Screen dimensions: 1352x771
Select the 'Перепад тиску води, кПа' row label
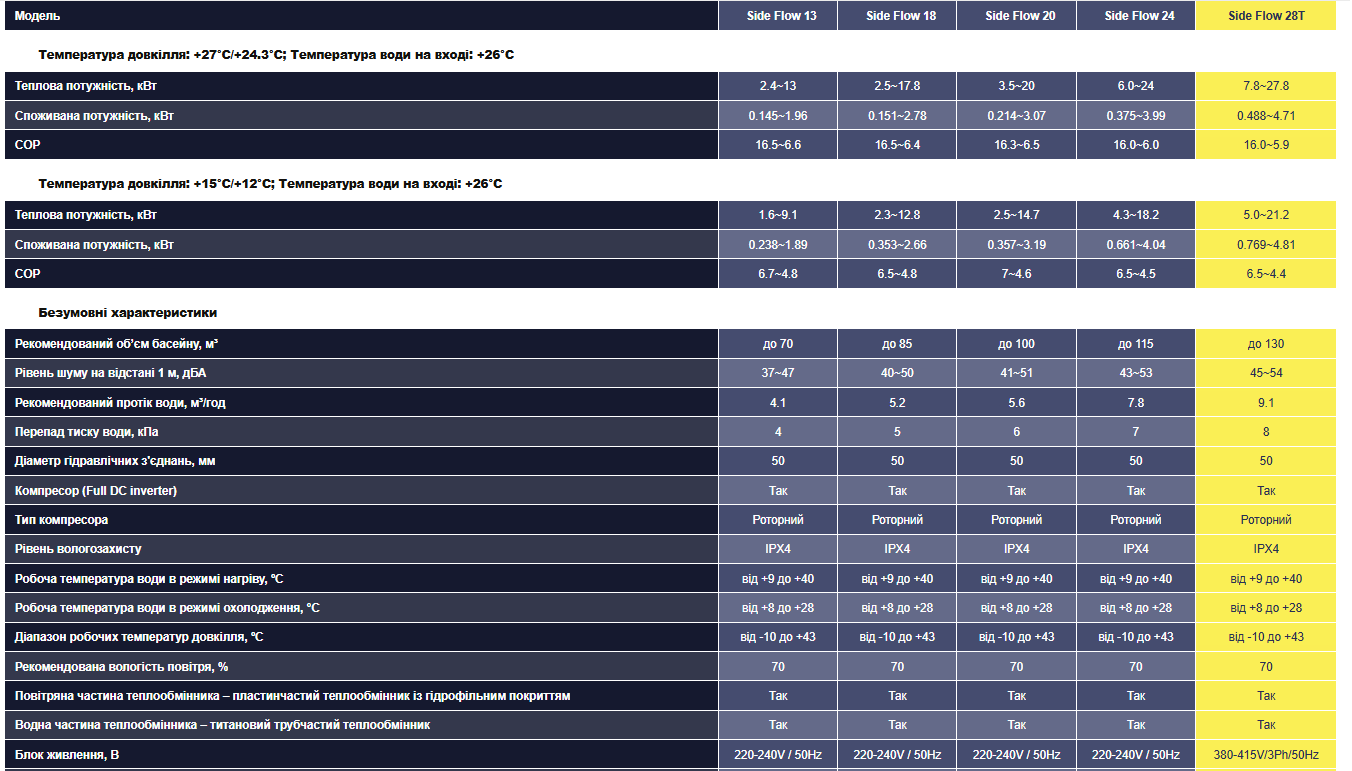[x=86, y=432]
